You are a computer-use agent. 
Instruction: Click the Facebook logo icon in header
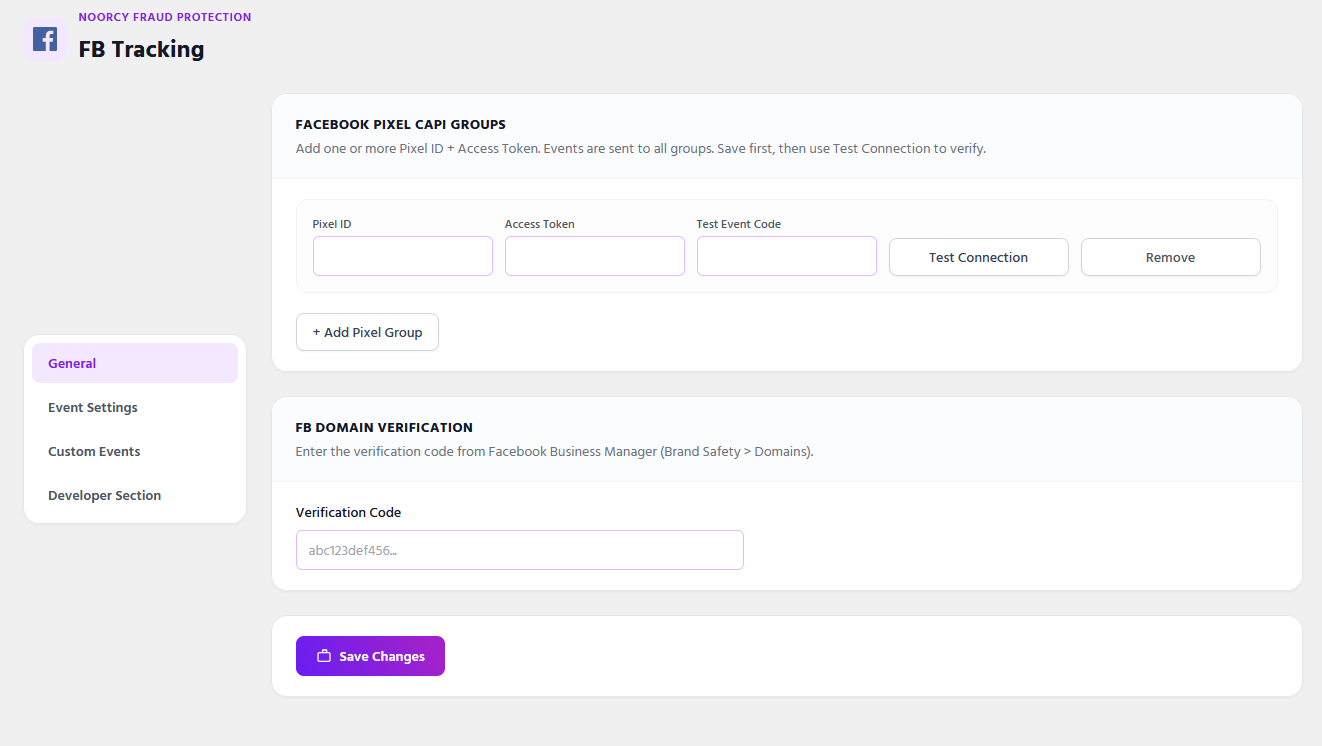click(45, 39)
